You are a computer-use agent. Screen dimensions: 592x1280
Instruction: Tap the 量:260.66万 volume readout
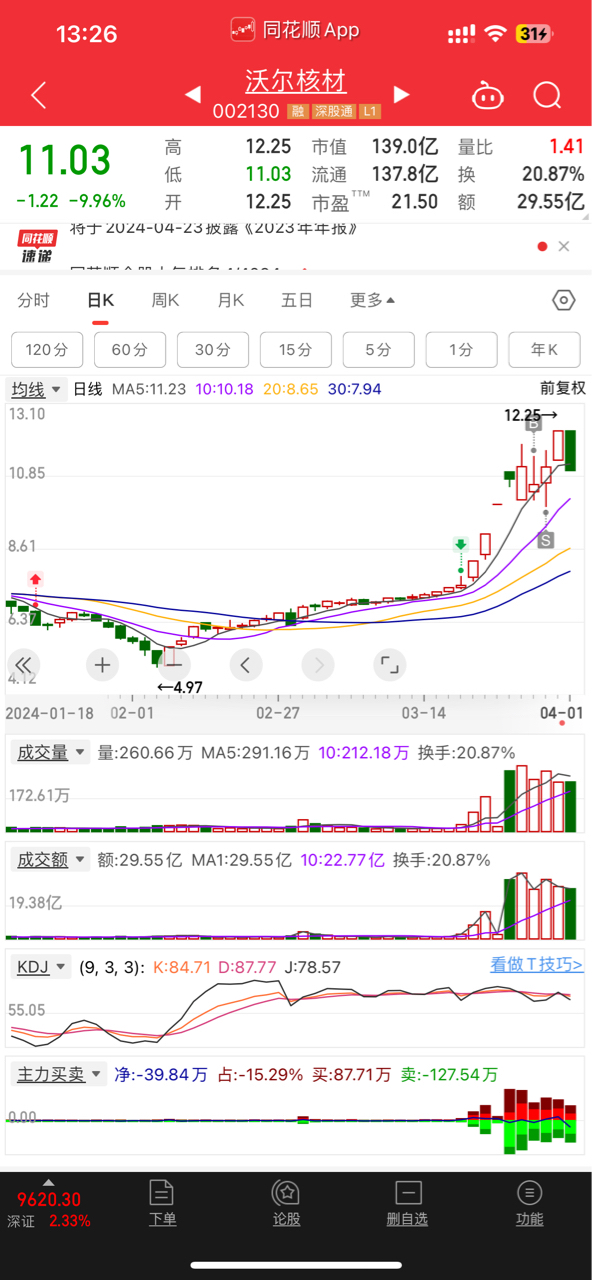click(145, 753)
